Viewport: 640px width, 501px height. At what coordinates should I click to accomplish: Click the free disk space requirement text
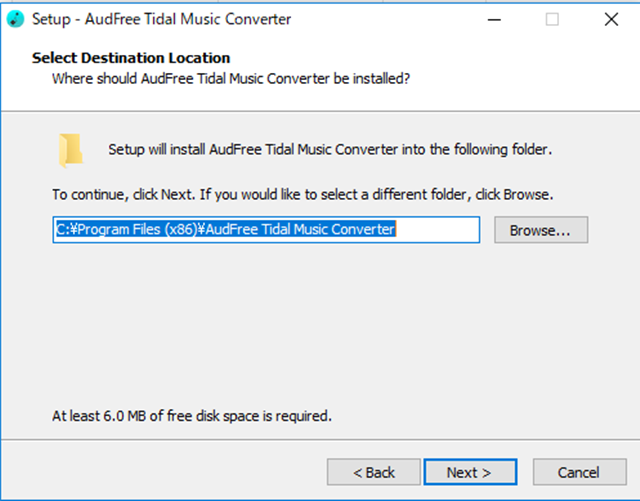[191, 415]
